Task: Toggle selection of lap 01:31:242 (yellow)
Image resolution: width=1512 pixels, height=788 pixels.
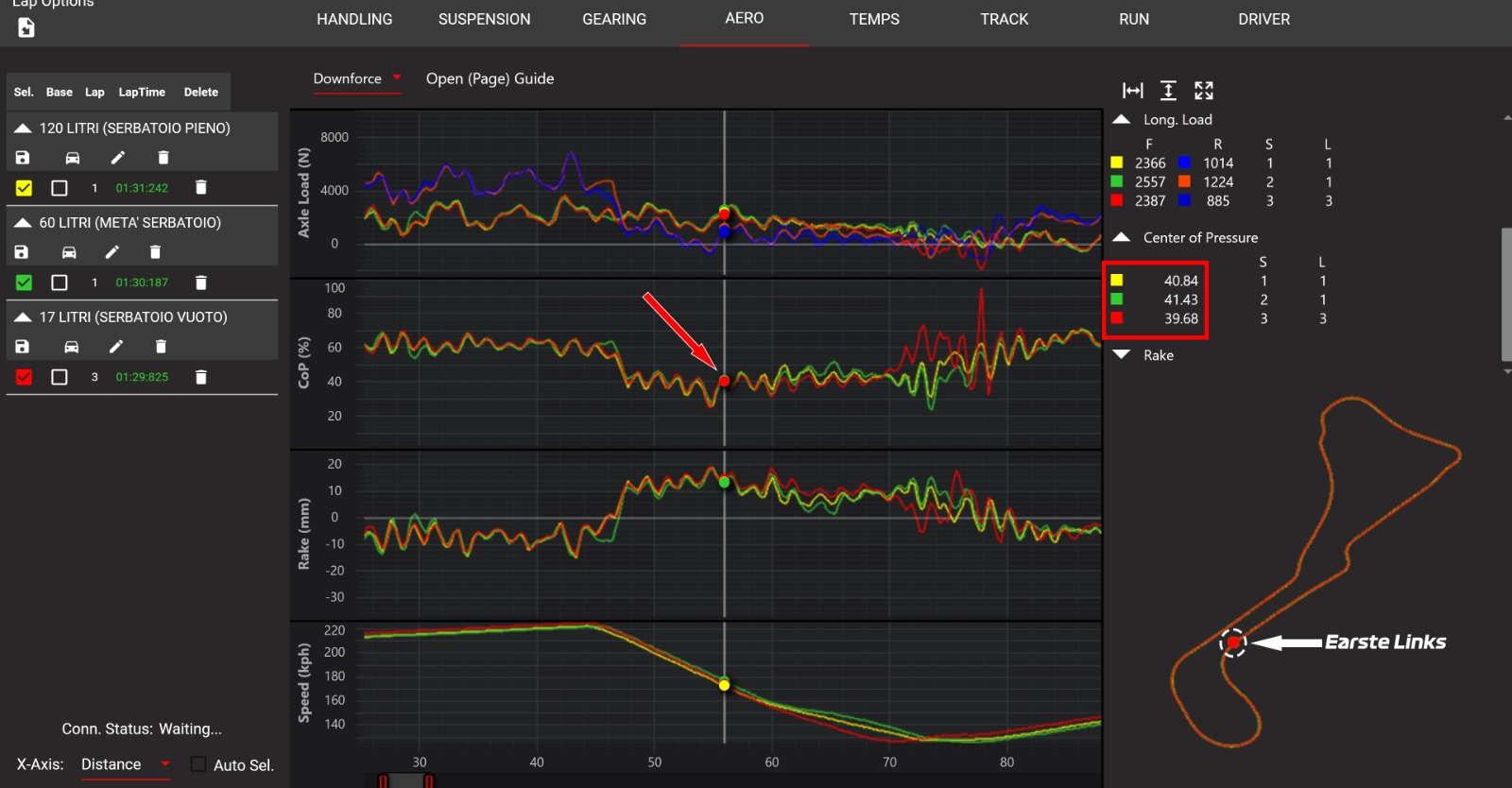Action: 24,188
